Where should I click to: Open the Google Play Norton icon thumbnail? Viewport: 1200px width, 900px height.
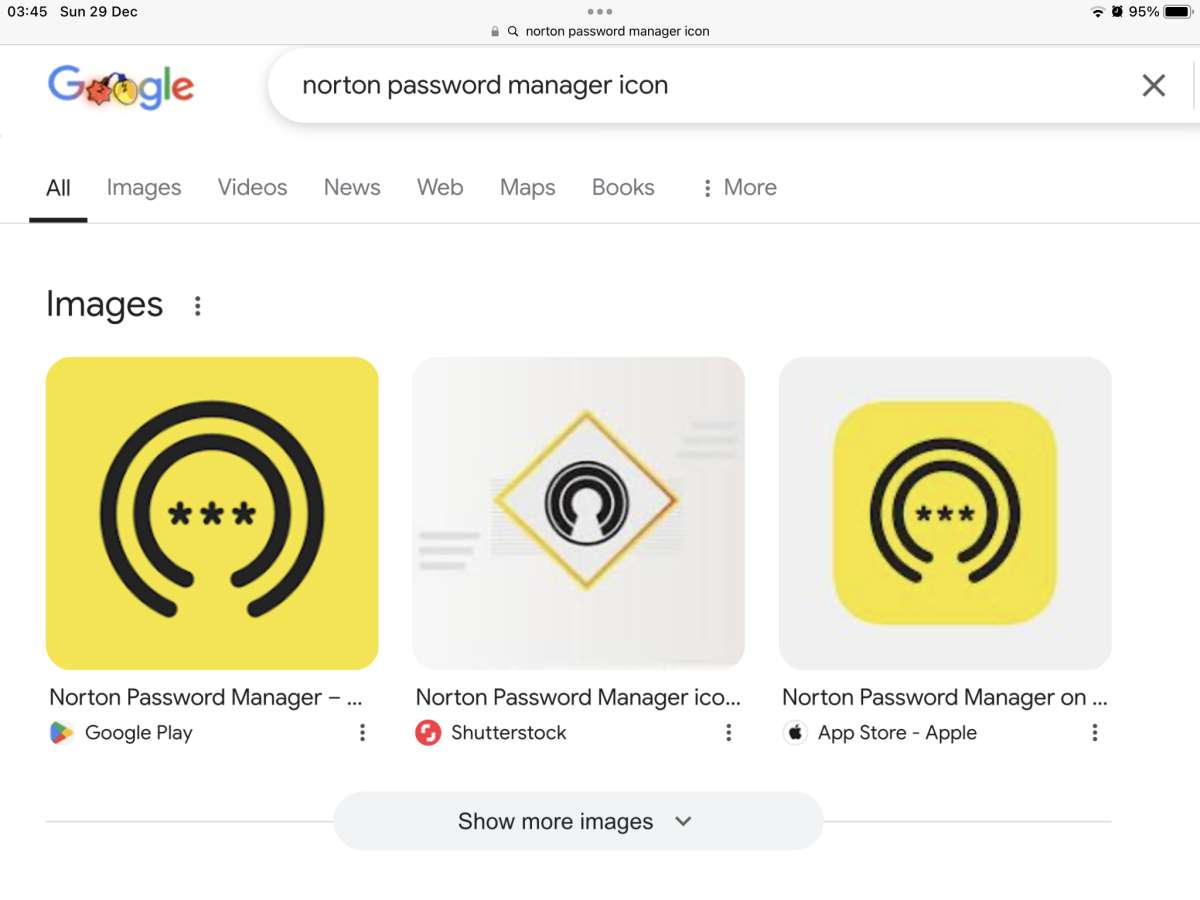click(212, 513)
